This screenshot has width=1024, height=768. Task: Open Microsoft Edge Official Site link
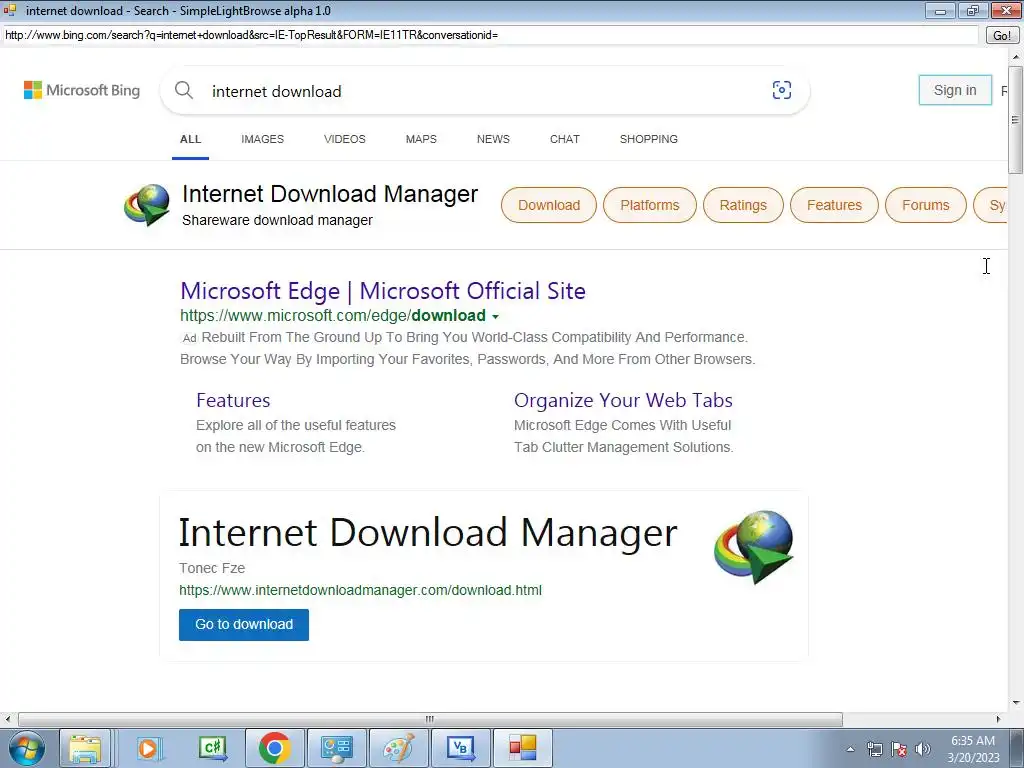pos(383,291)
